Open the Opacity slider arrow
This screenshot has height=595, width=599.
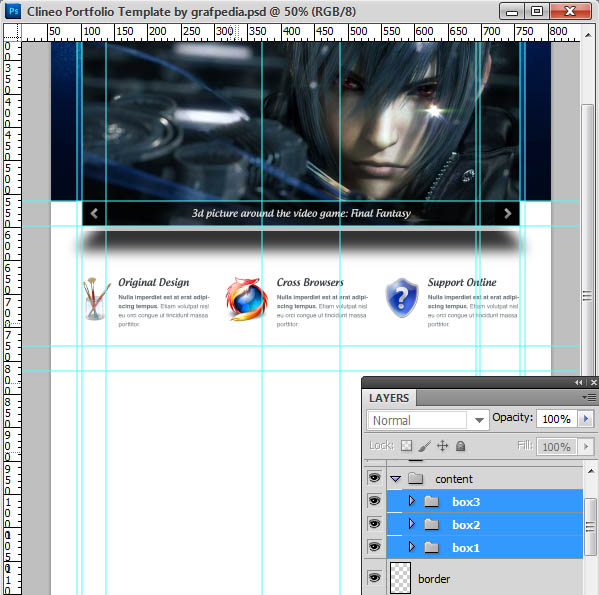586,419
